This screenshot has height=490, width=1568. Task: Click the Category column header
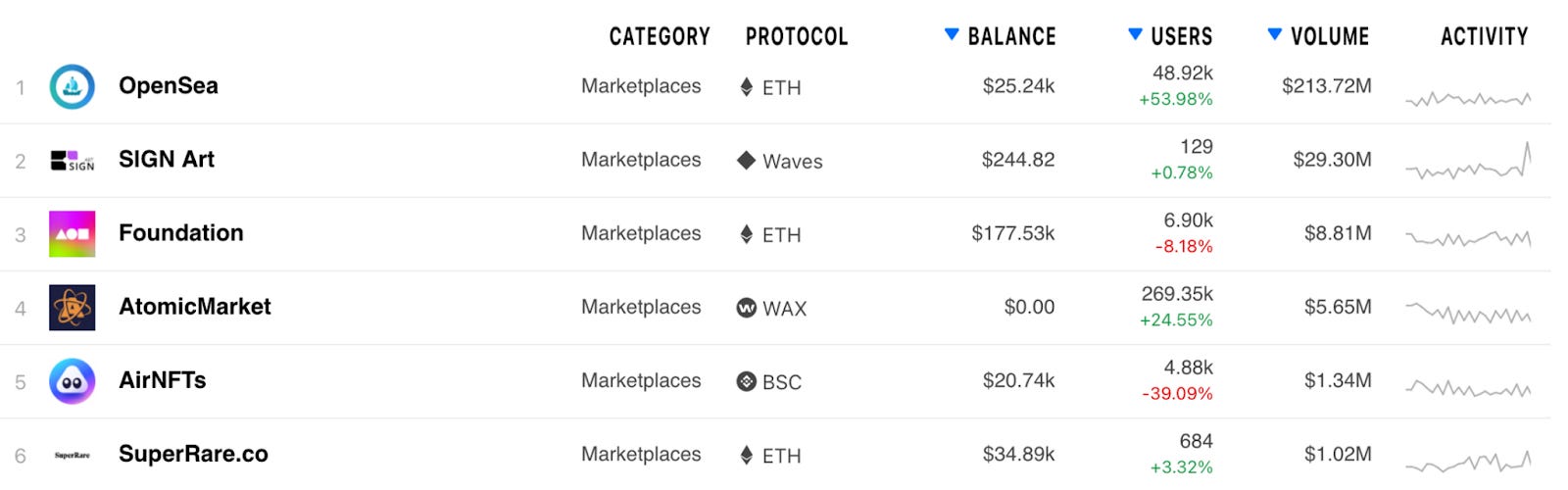660,37
